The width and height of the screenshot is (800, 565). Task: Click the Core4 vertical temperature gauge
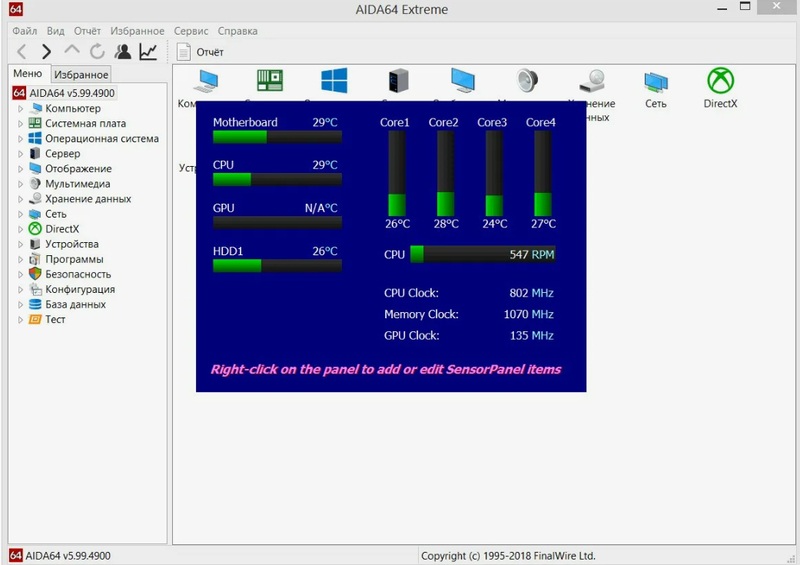[x=542, y=174]
